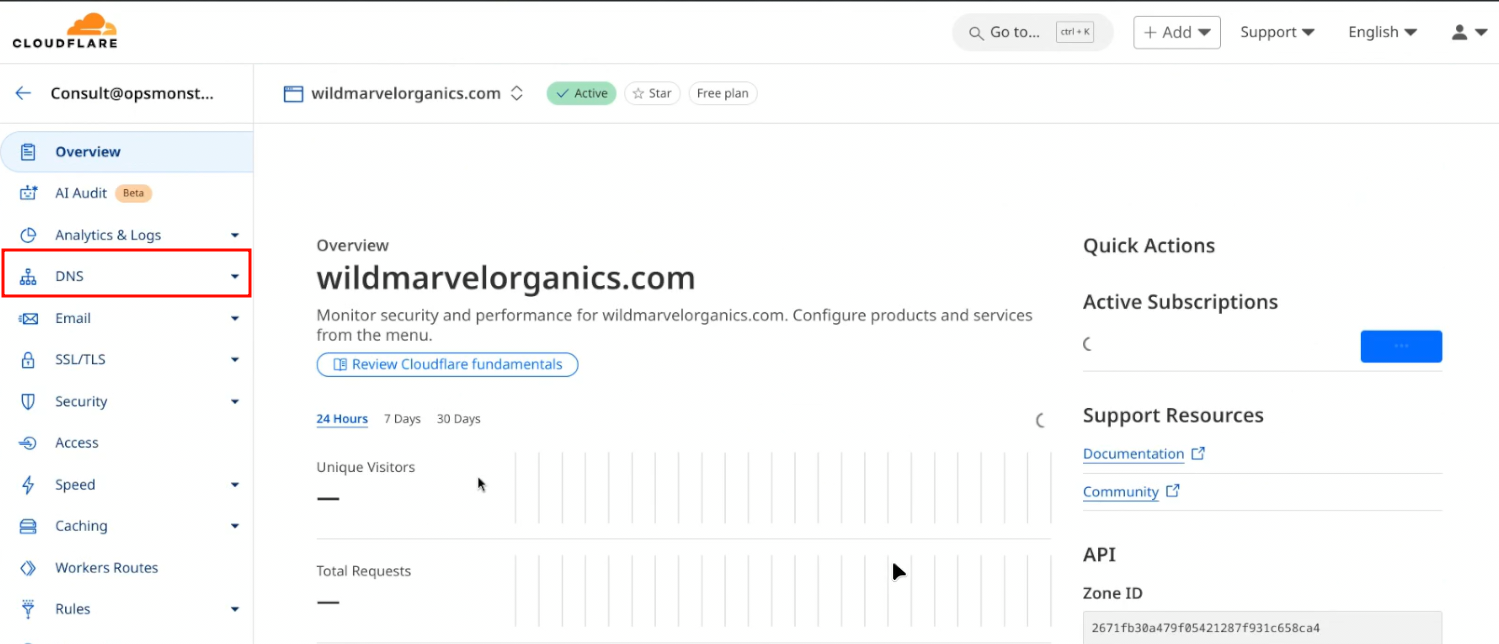
Task: Click the Caching sidebar icon
Action: pos(29,526)
